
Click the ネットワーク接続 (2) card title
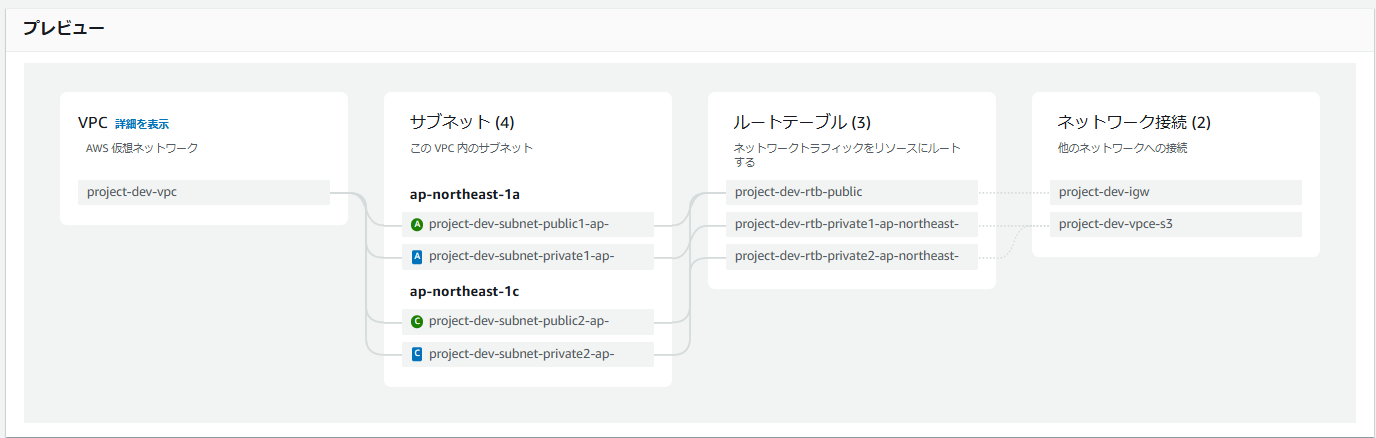click(1134, 123)
